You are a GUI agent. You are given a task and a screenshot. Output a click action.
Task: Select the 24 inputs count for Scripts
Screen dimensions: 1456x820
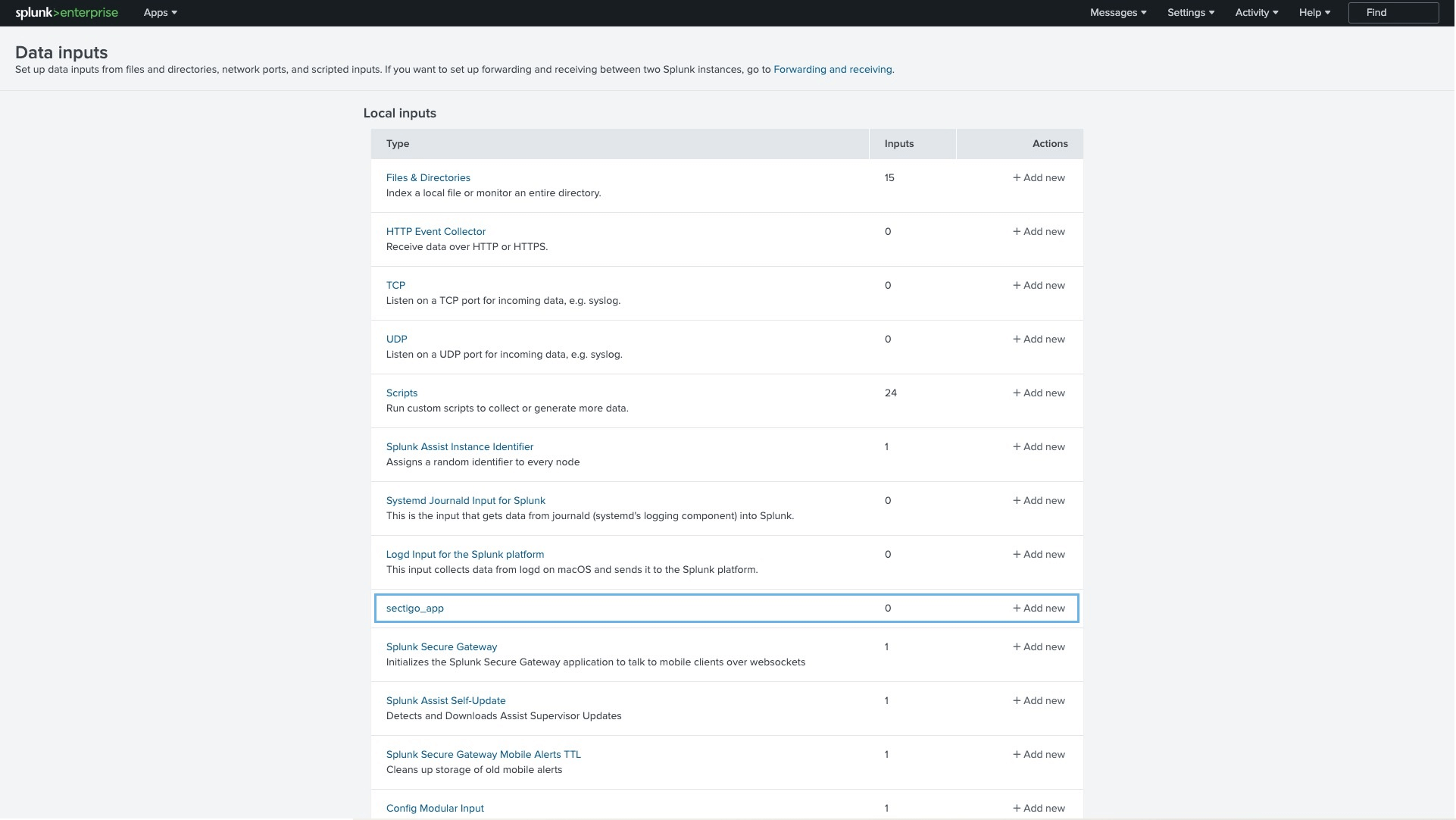(890, 393)
